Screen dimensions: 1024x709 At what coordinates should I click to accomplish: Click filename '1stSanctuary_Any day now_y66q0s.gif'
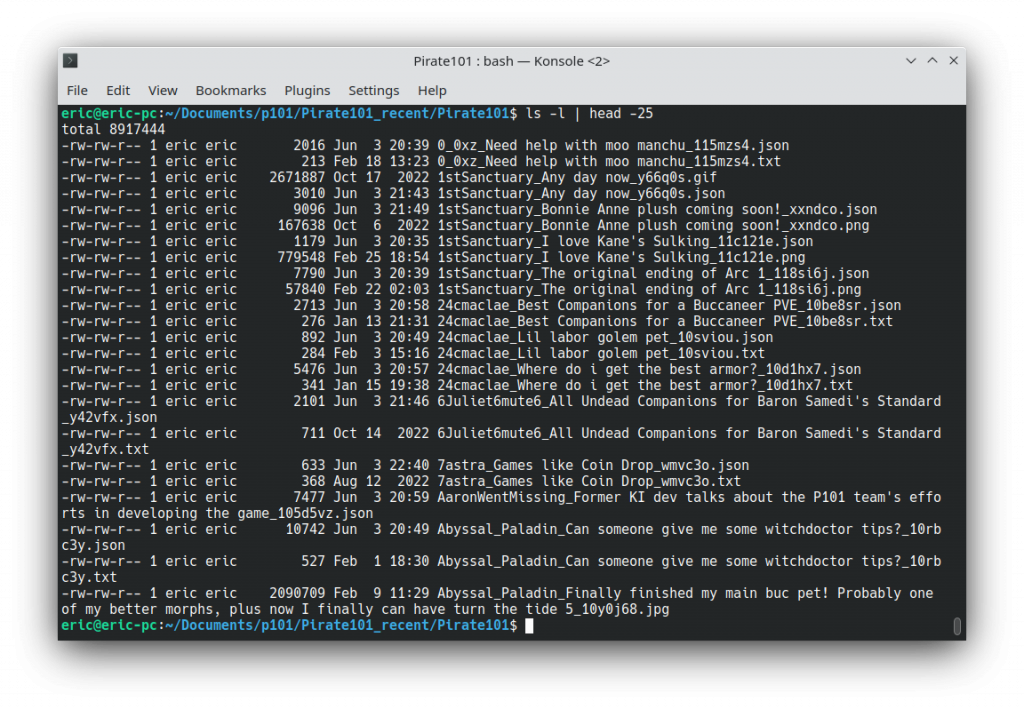point(577,178)
